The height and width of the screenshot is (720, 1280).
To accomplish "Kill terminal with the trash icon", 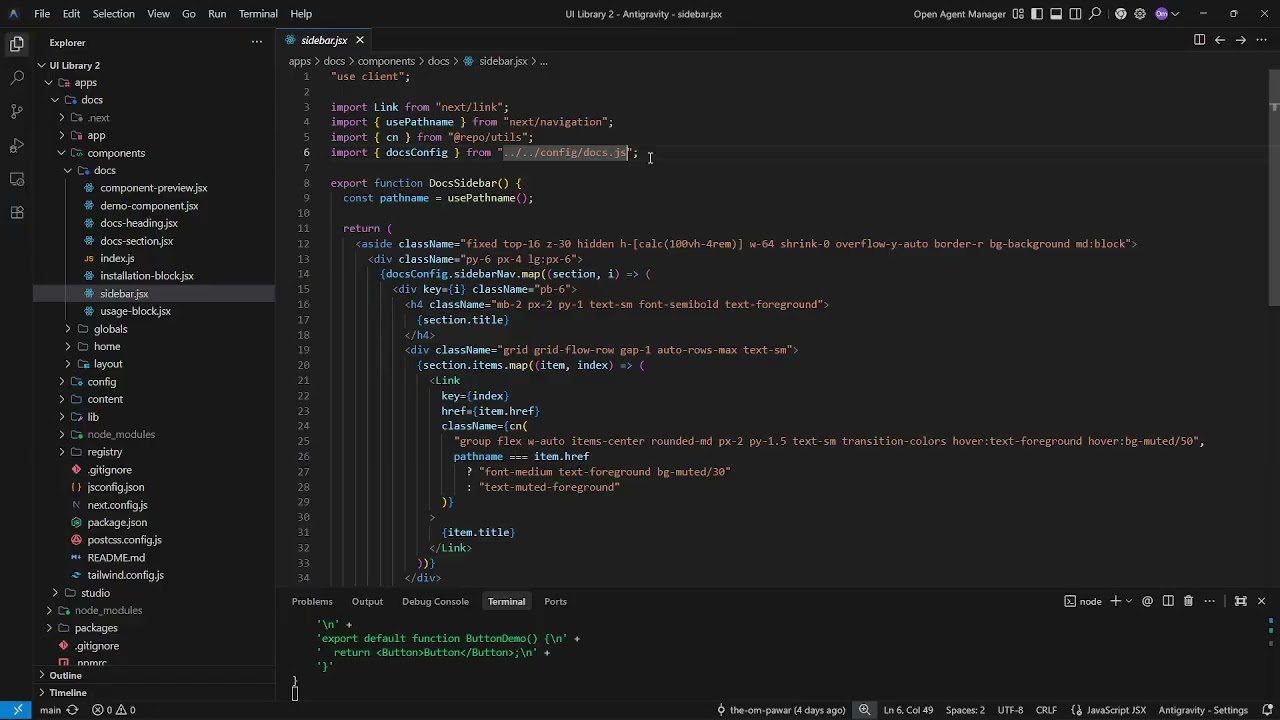I will 1188,601.
